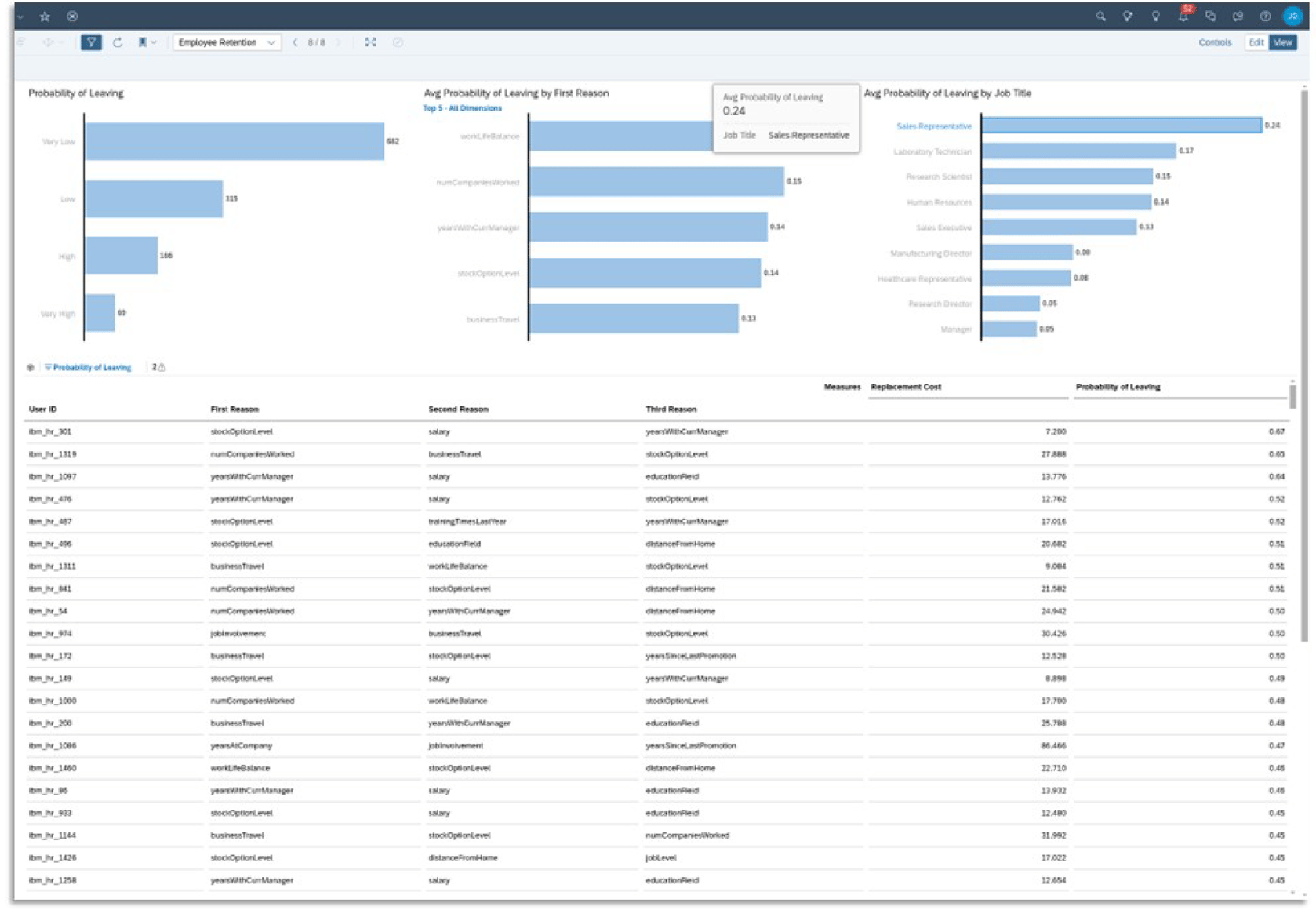The image size is (1316, 910).
Task: Click the ibm_hr_974 row jobInvolvement cell
Action: (238, 633)
